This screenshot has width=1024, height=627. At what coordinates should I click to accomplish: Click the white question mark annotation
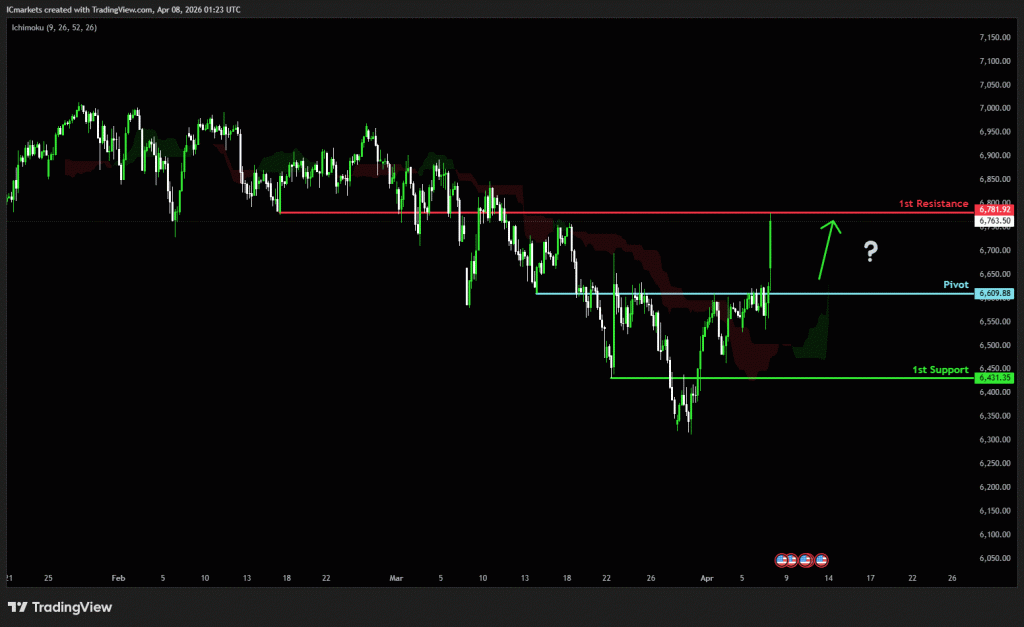coord(871,252)
